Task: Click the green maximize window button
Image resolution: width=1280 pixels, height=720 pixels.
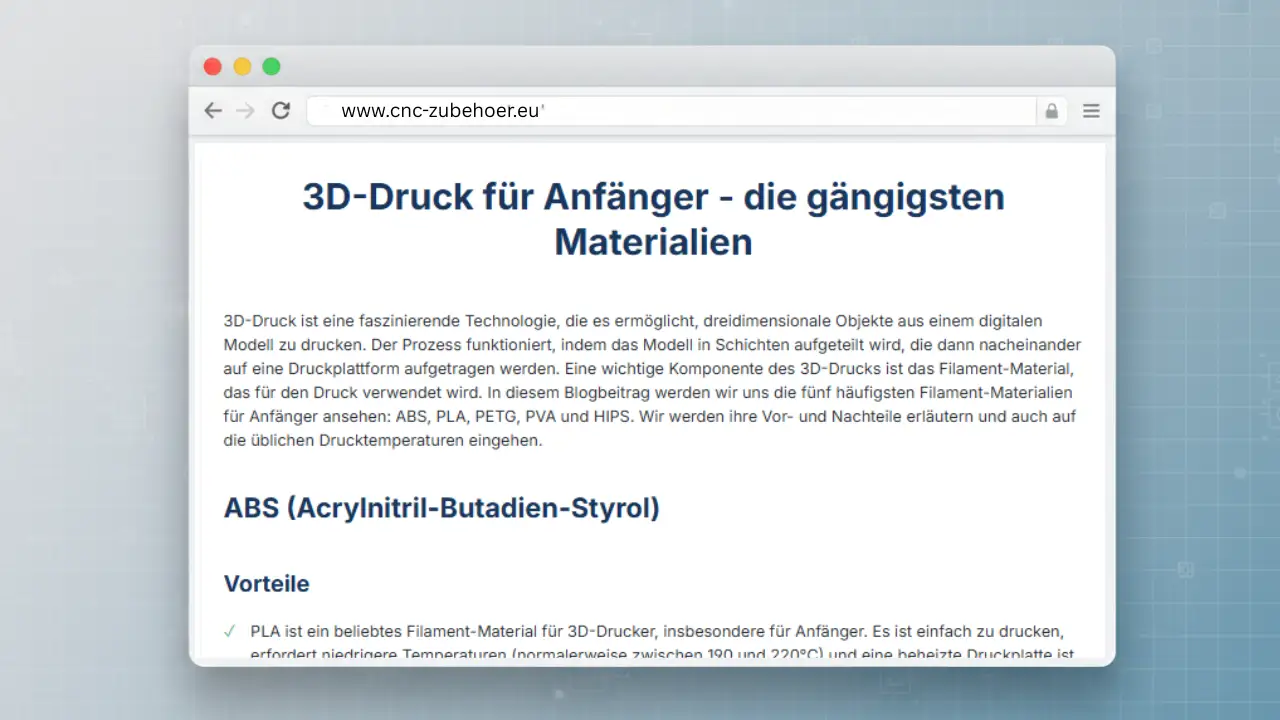Action: pyautogui.click(x=271, y=67)
